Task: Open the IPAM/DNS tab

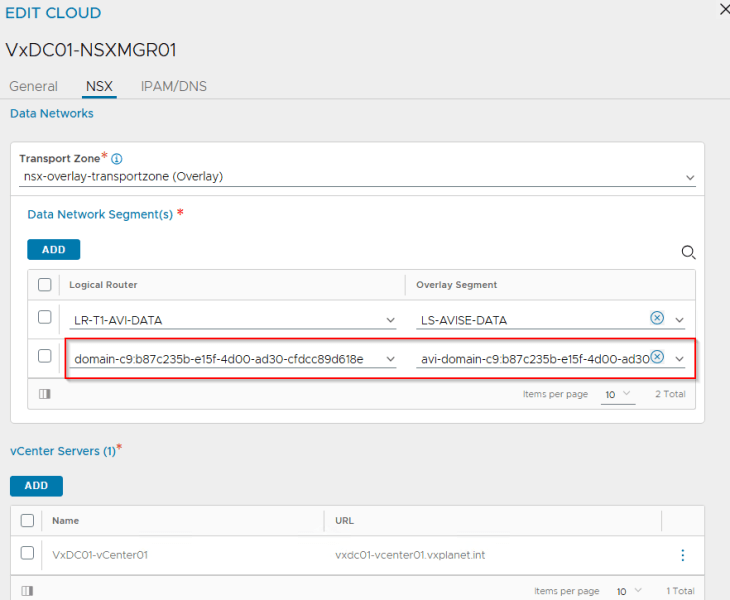Action: (173, 86)
